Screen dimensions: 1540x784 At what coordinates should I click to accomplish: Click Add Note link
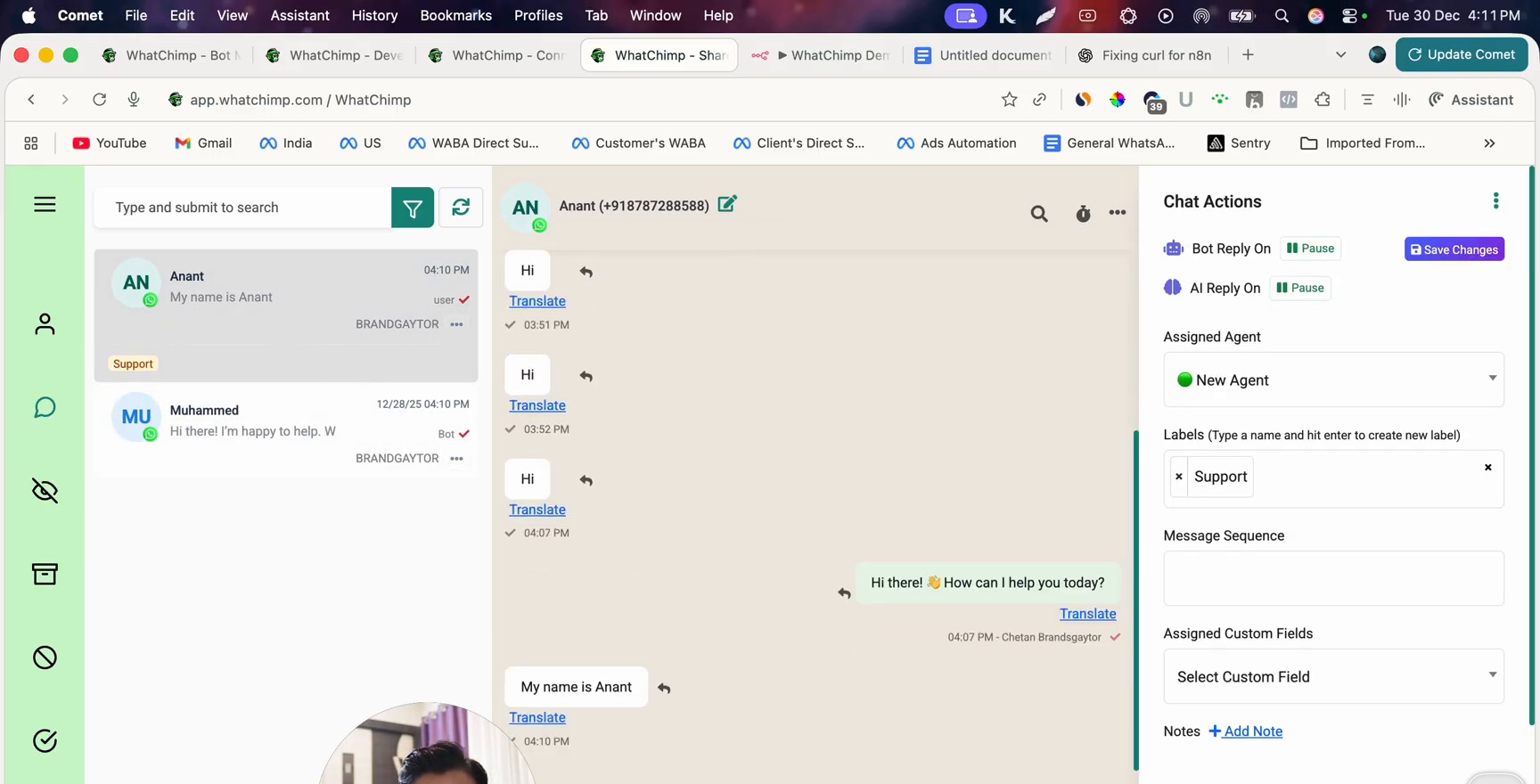(x=1246, y=731)
